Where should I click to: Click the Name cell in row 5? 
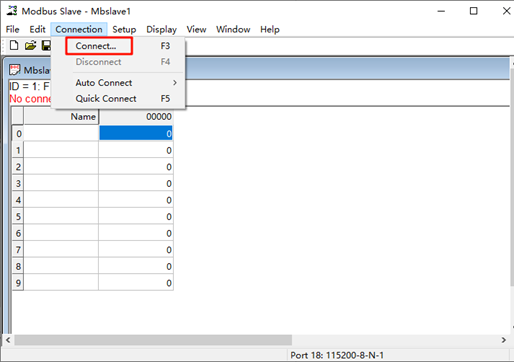pyautogui.click(x=61, y=216)
